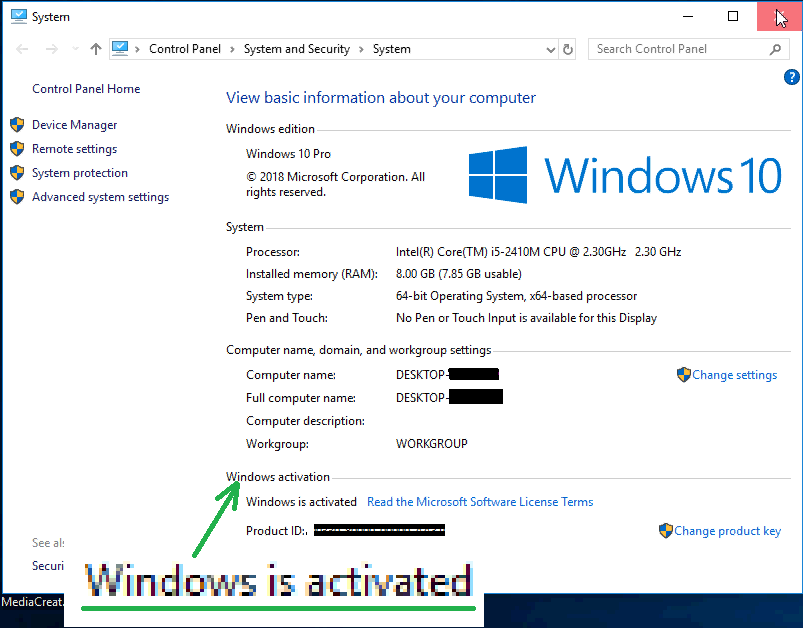
Task: Click shield icon next to Change product key
Action: click(666, 530)
